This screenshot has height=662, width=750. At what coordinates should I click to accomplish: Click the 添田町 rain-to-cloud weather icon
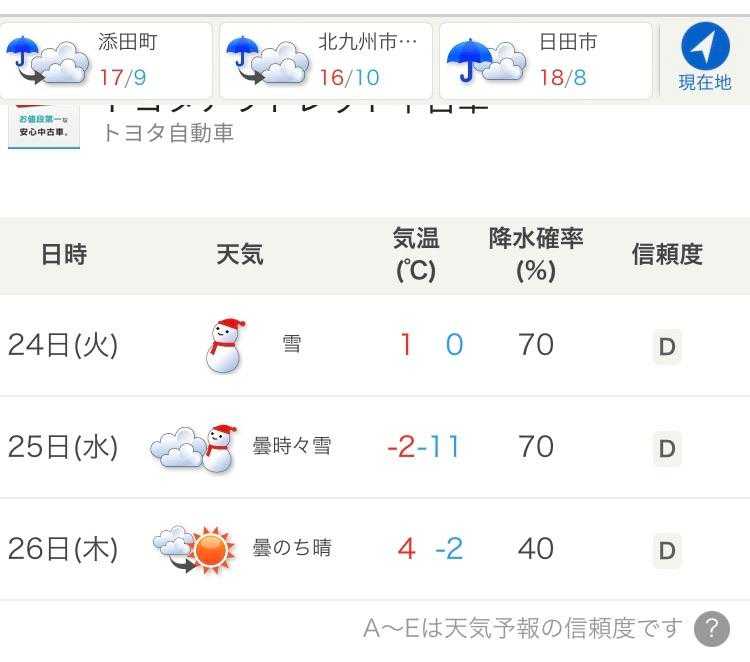[x=49, y=62]
